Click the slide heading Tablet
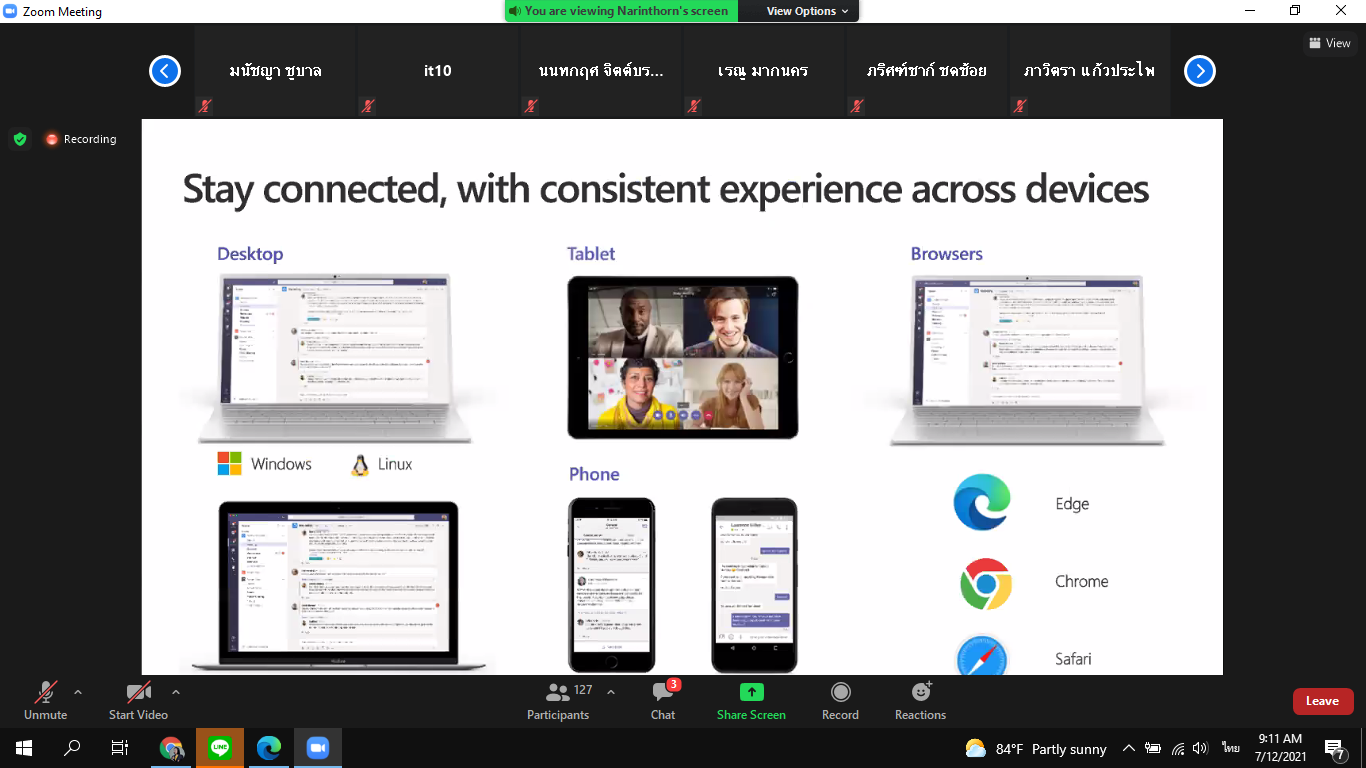This screenshot has height=768, width=1366. pos(591,254)
